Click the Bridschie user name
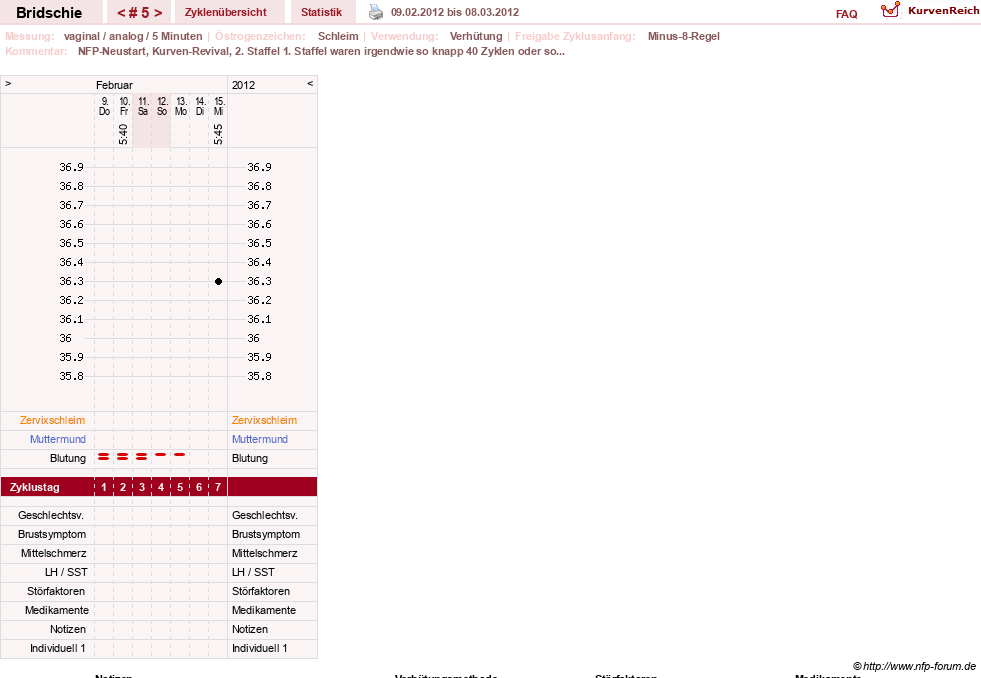 click(49, 13)
